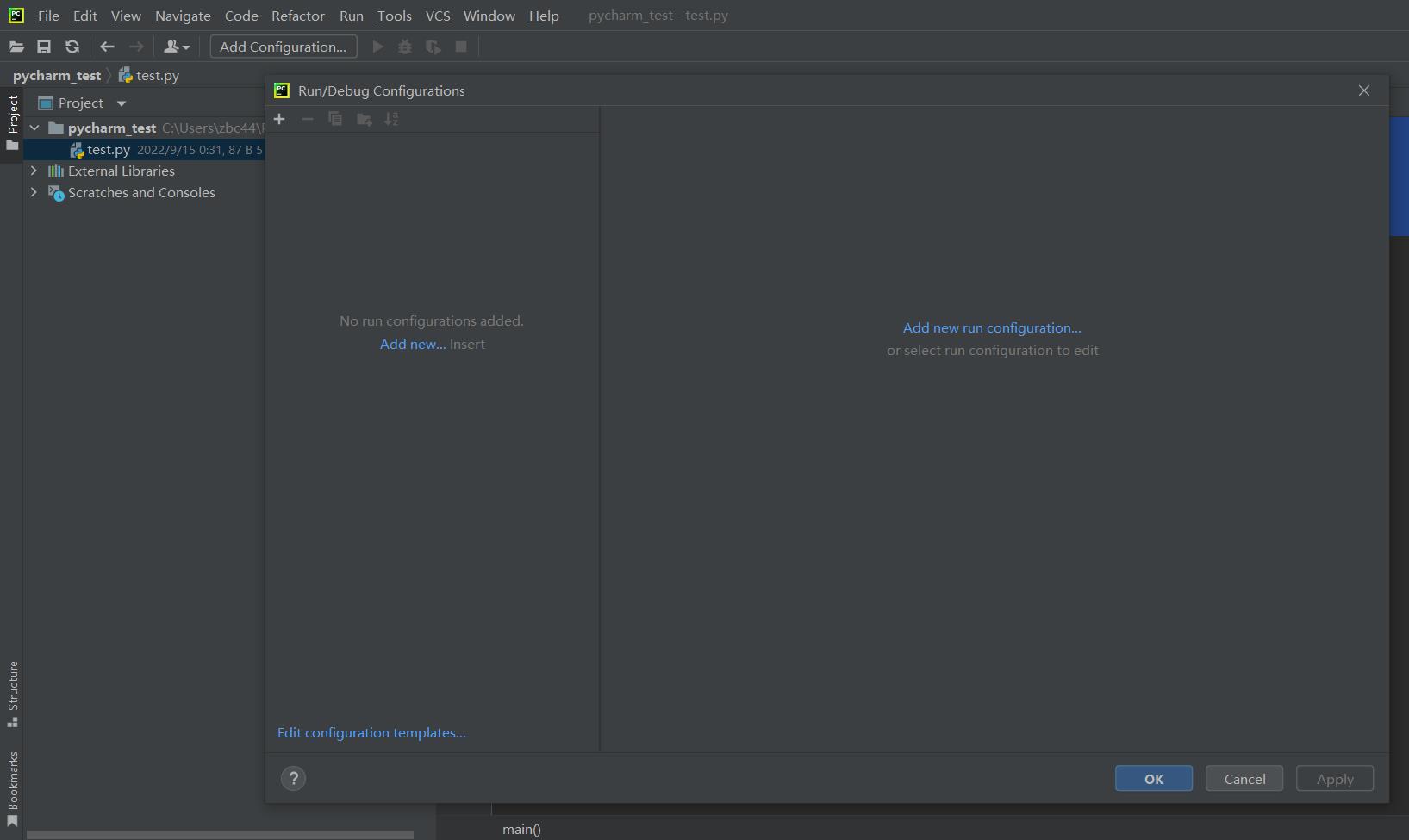Click the Edit configuration templates... link
Viewport: 1409px width, 840px height.
(x=371, y=732)
